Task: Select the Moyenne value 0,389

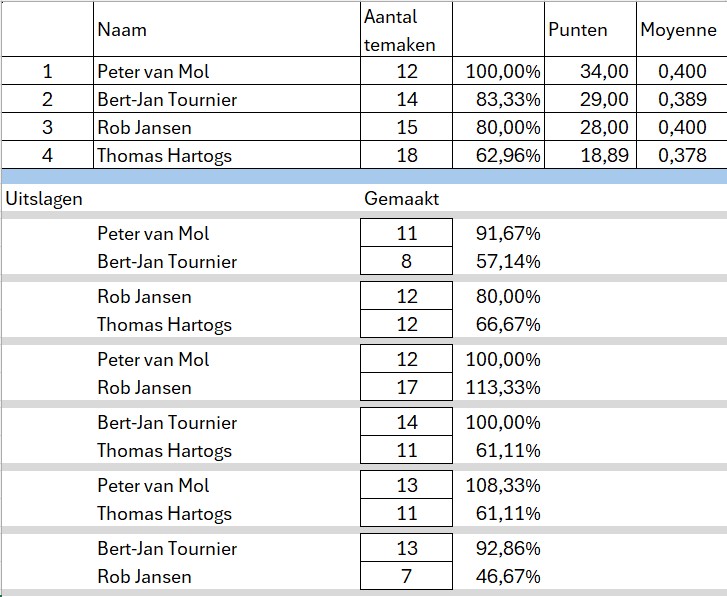Action: [681, 100]
